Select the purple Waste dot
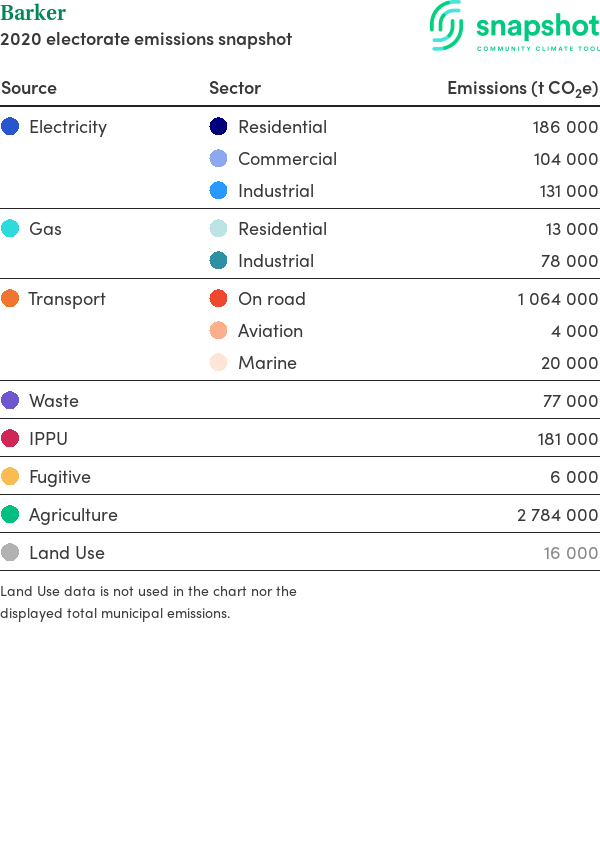The height and width of the screenshot is (850, 600). click(x=10, y=400)
